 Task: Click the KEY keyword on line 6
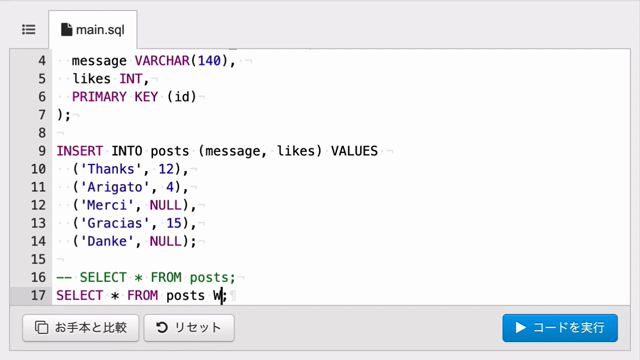click(146, 97)
